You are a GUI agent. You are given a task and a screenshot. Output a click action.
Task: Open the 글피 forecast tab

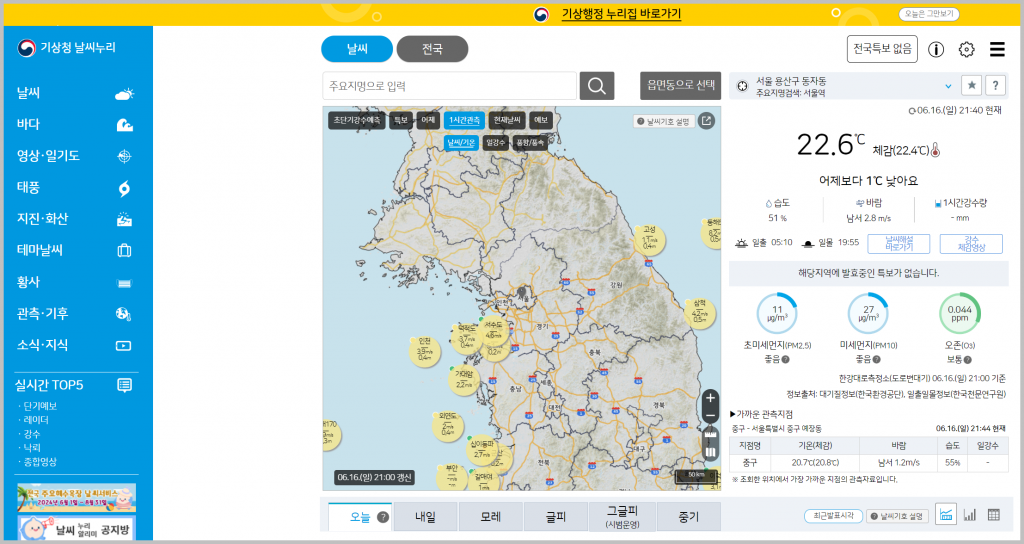click(x=556, y=517)
